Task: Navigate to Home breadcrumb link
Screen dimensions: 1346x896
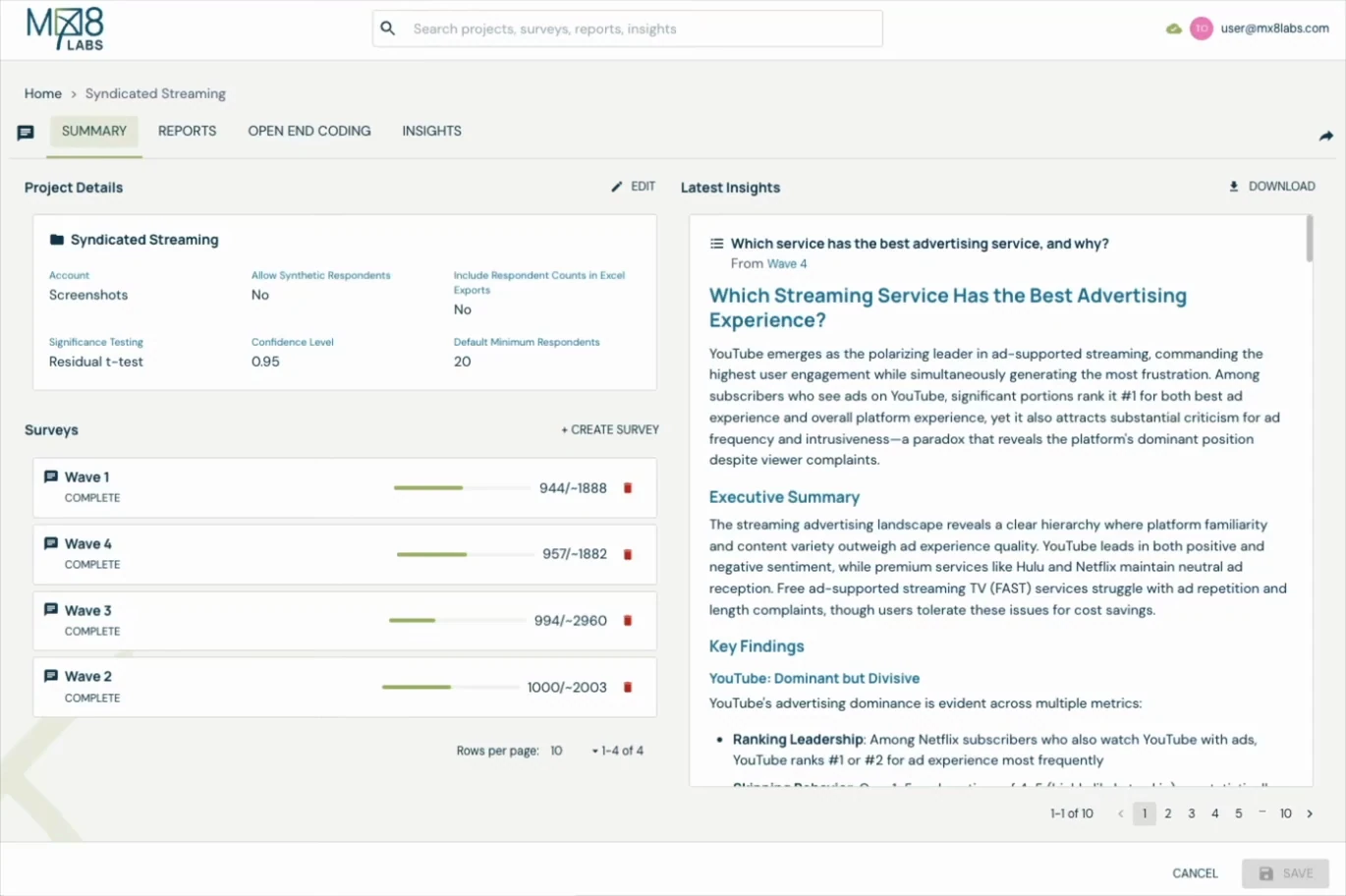Action: coord(43,94)
